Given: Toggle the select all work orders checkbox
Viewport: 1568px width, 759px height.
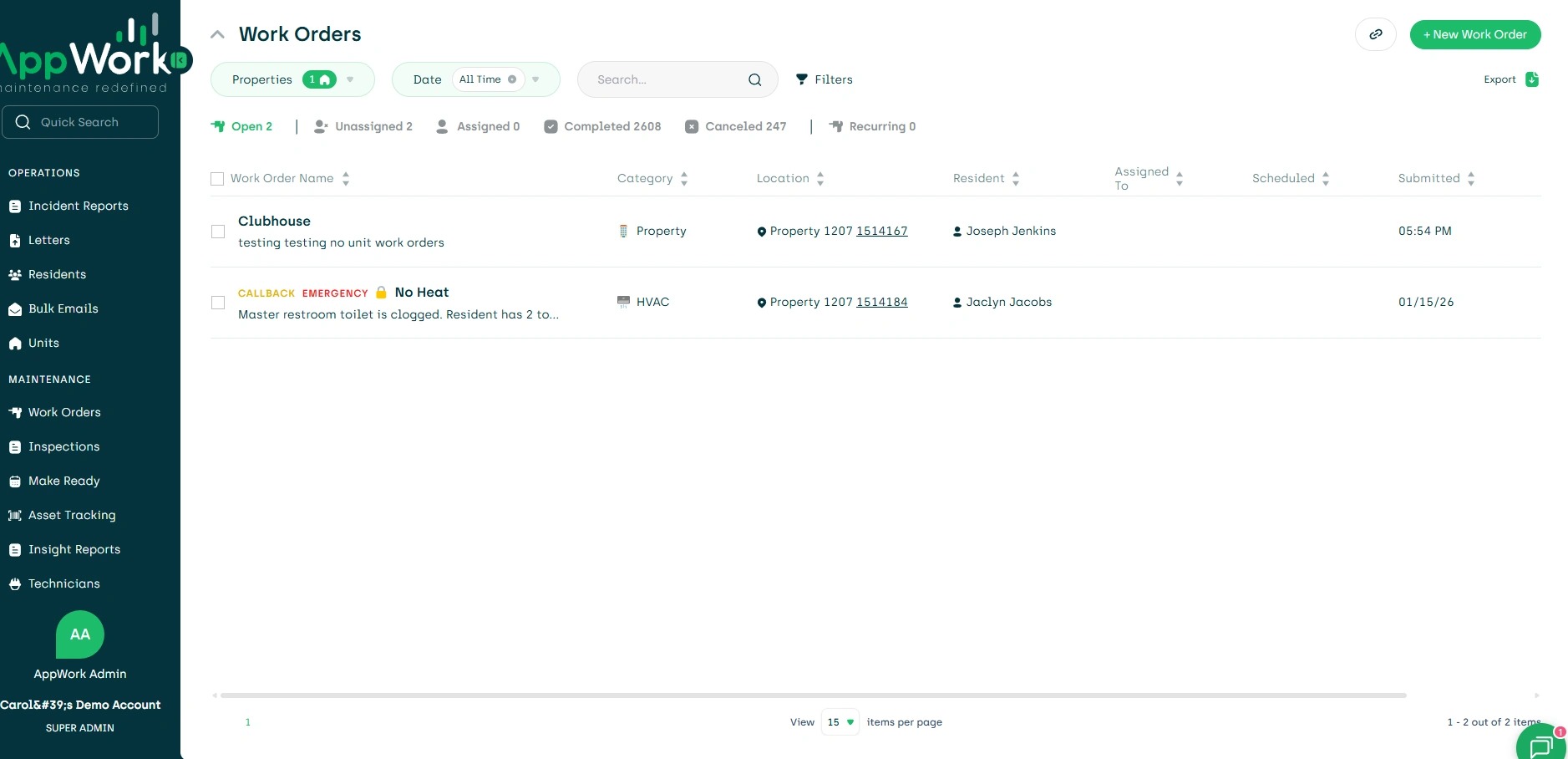Looking at the screenshot, I should tap(217, 179).
